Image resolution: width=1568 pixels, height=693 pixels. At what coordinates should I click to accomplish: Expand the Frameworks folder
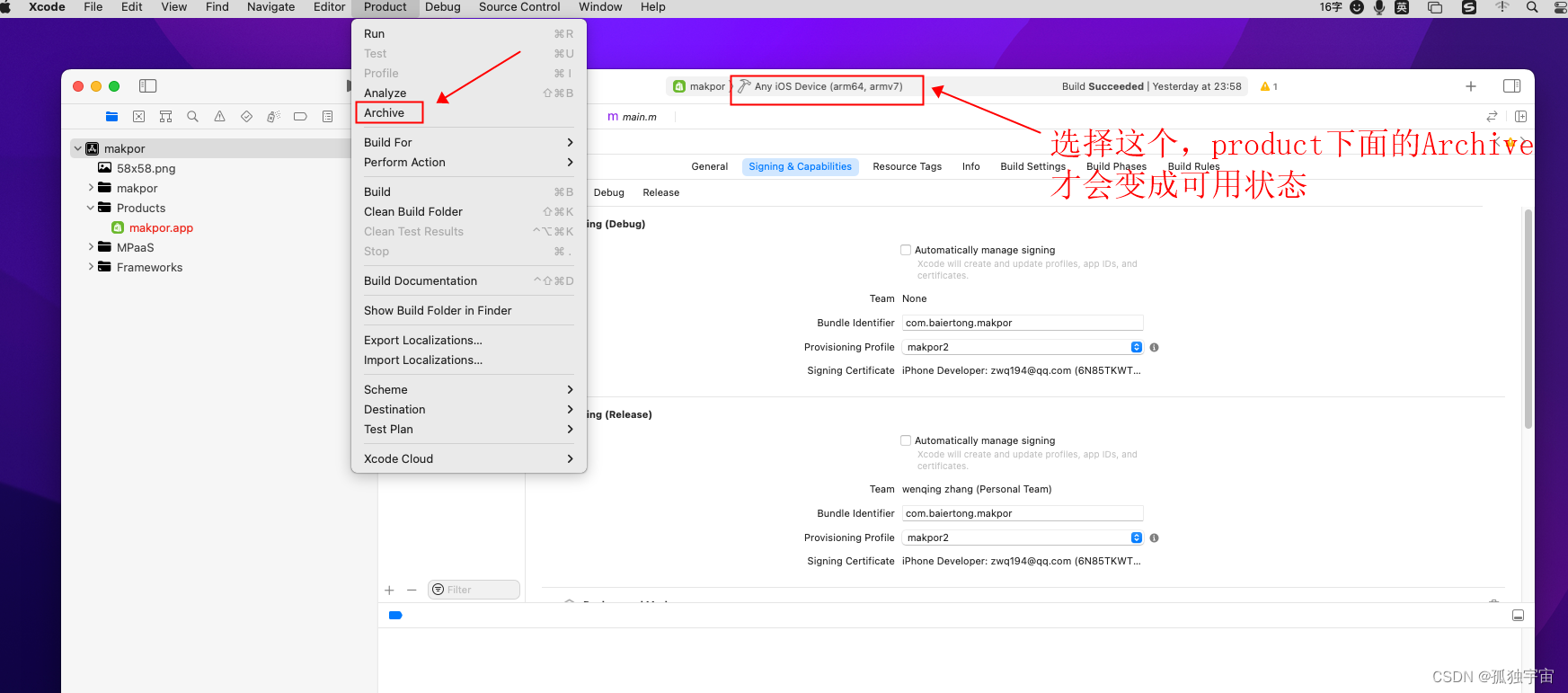tap(91, 267)
